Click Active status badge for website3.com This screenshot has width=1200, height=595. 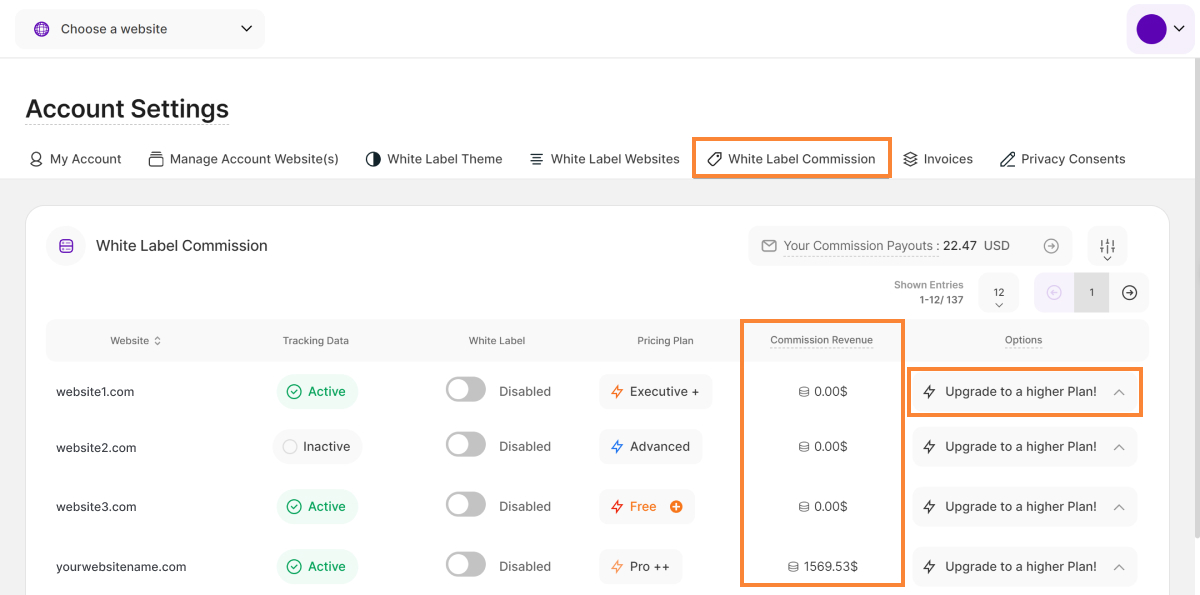[317, 507]
